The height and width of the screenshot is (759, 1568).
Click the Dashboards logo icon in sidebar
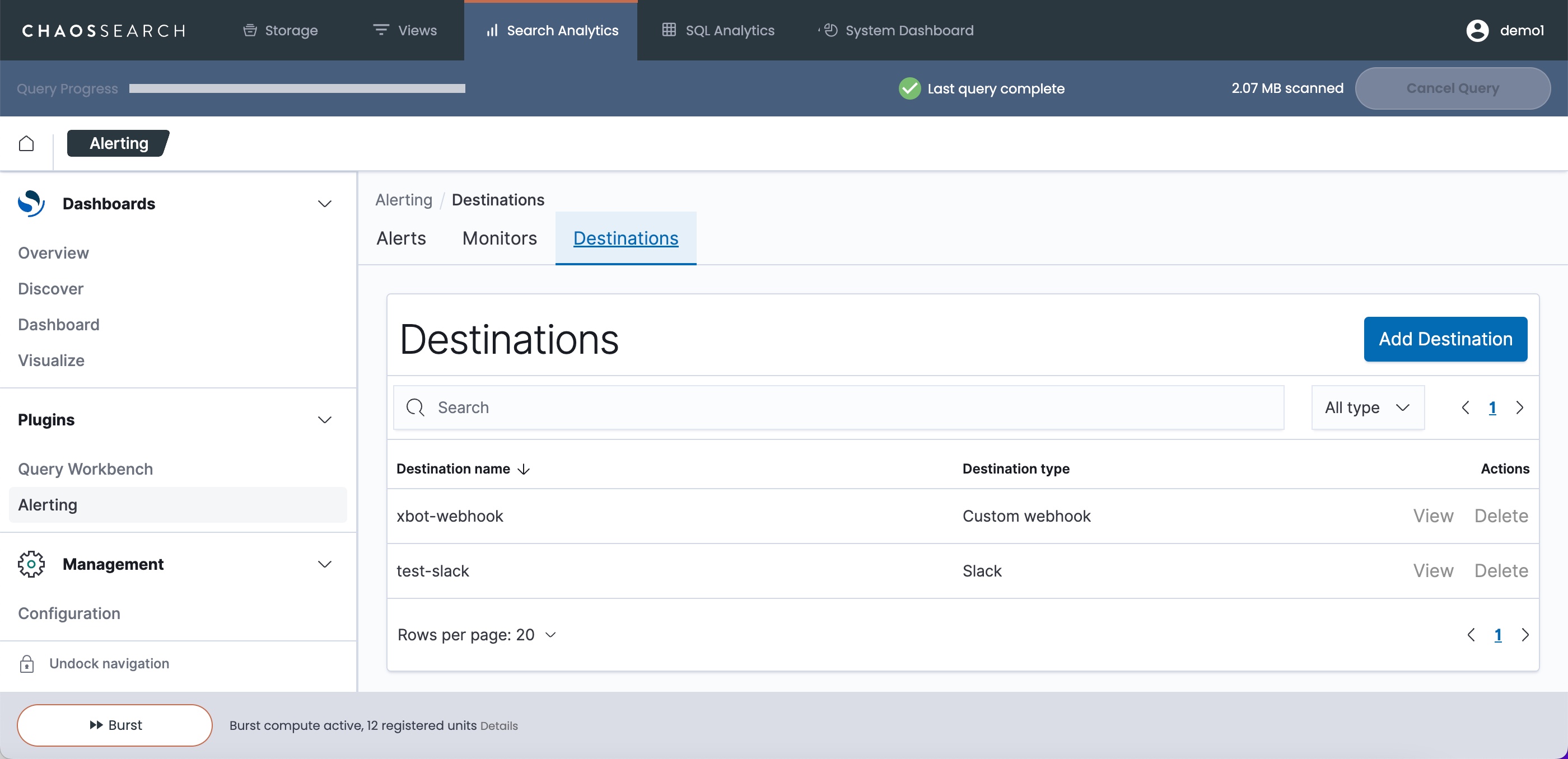pyautogui.click(x=31, y=204)
